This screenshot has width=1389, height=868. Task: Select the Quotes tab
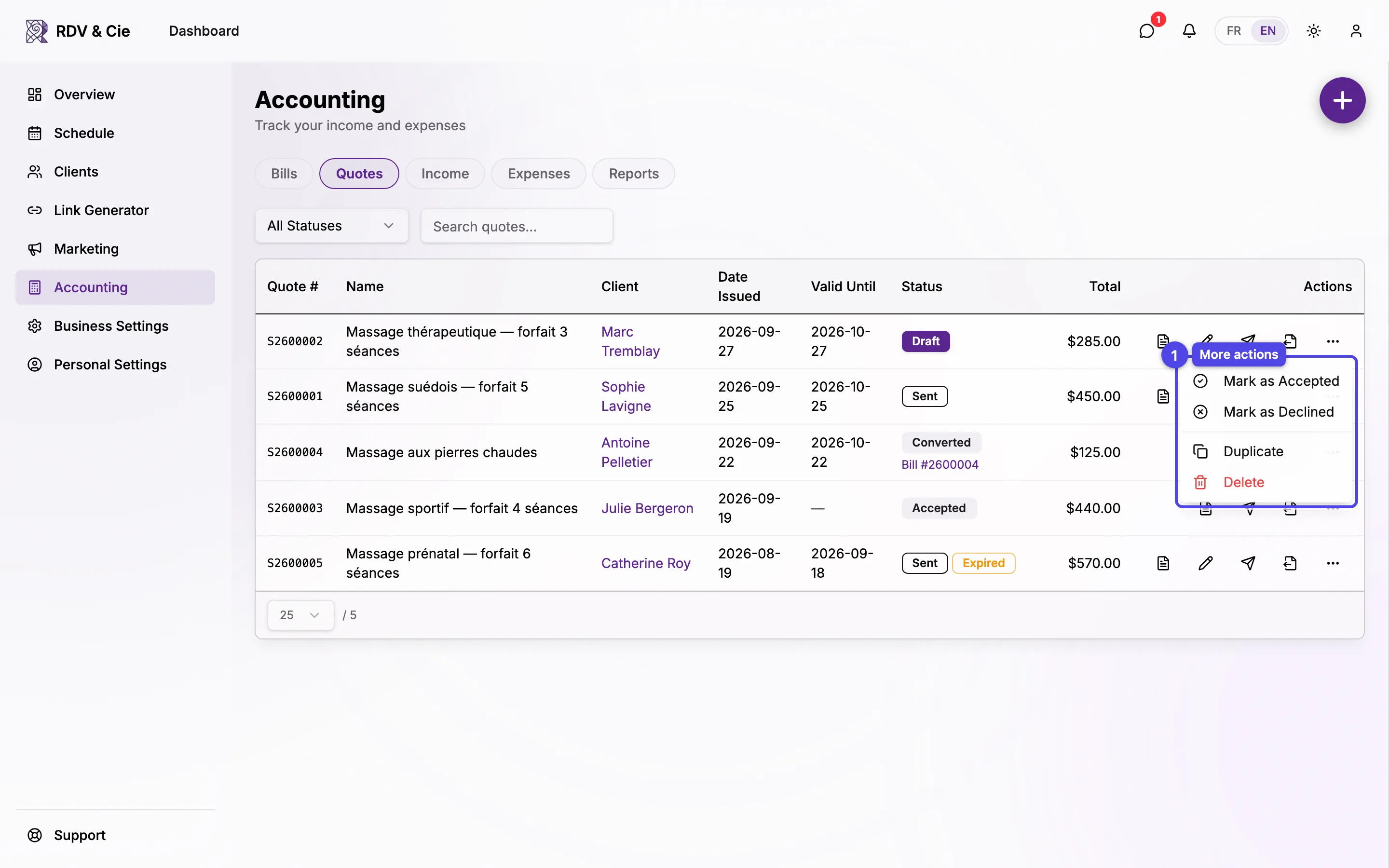coord(359,174)
